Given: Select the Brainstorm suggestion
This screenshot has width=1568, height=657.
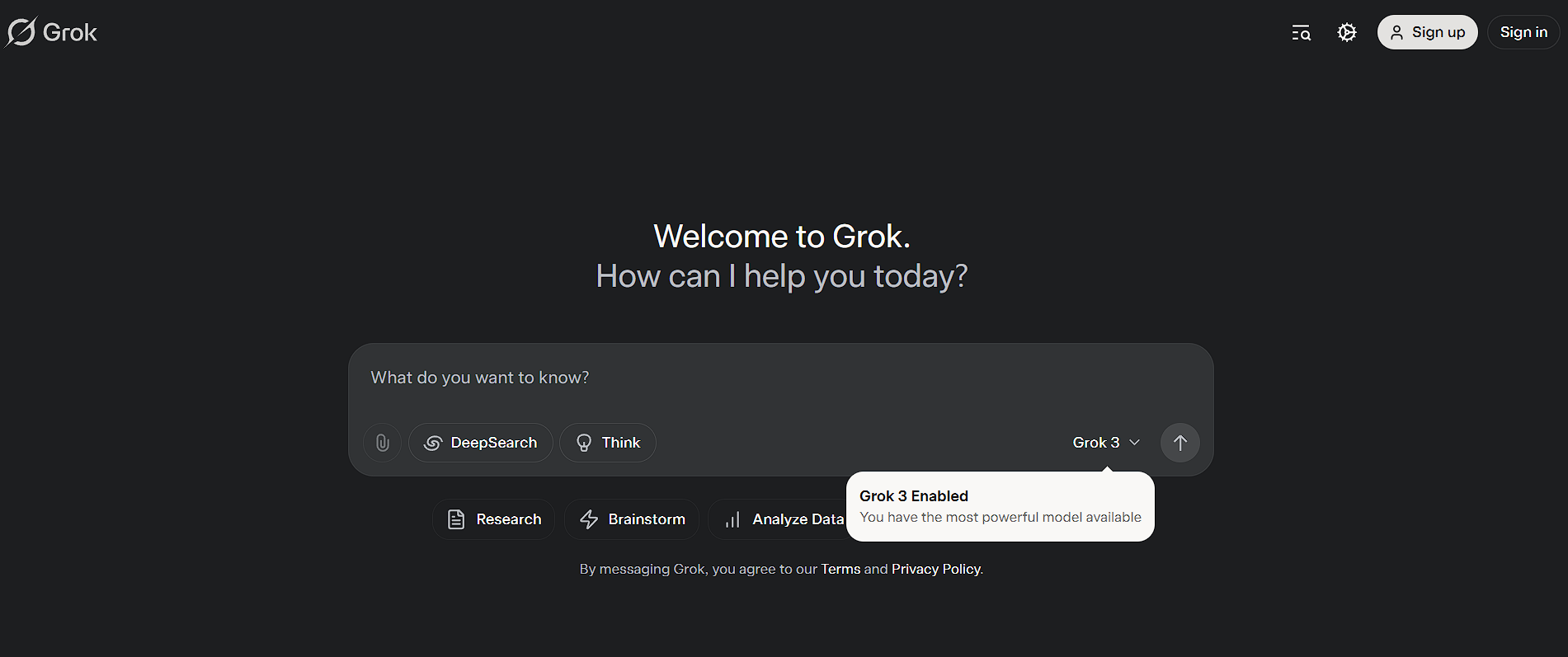Looking at the screenshot, I should pos(632,519).
